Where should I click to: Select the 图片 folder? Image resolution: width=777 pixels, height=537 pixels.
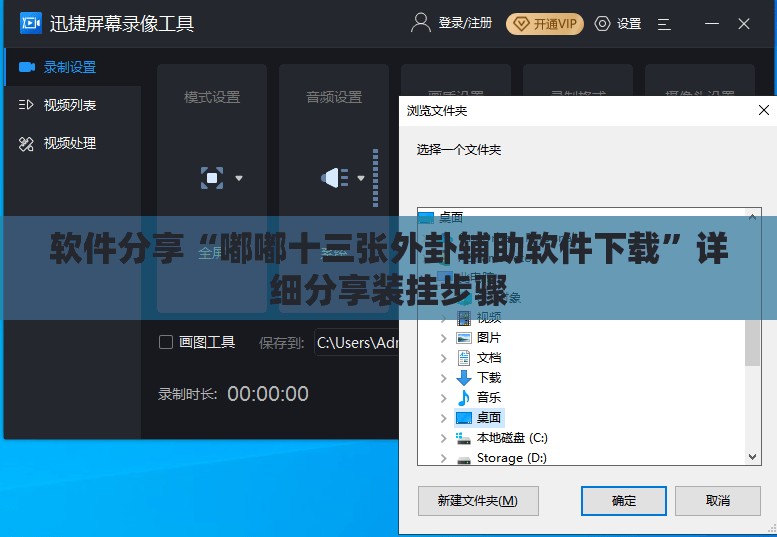pos(489,337)
